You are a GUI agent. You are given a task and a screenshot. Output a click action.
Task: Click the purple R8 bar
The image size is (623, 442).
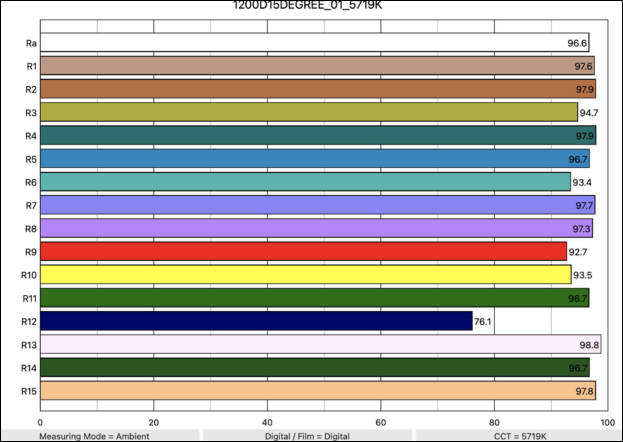coord(300,228)
